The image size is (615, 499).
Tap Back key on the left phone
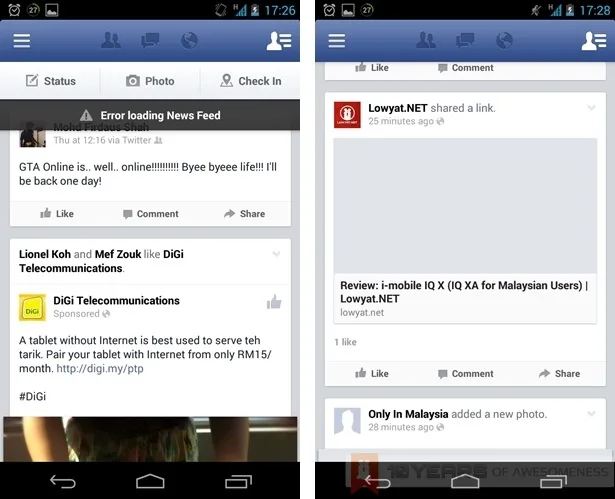pyautogui.click(x=62, y=481)
